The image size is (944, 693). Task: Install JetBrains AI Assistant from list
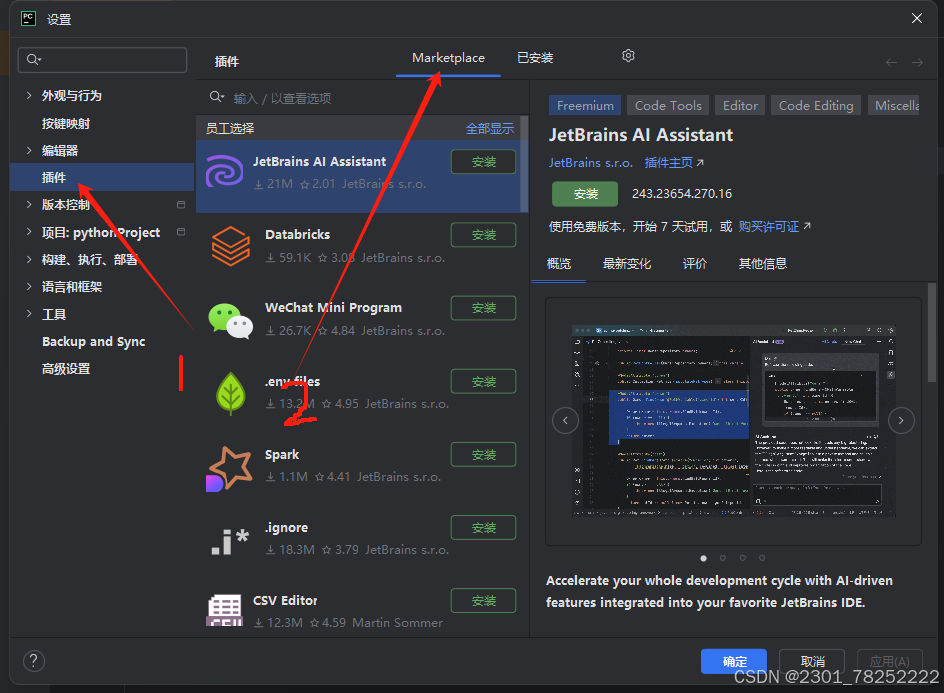(x=483, y=162)
